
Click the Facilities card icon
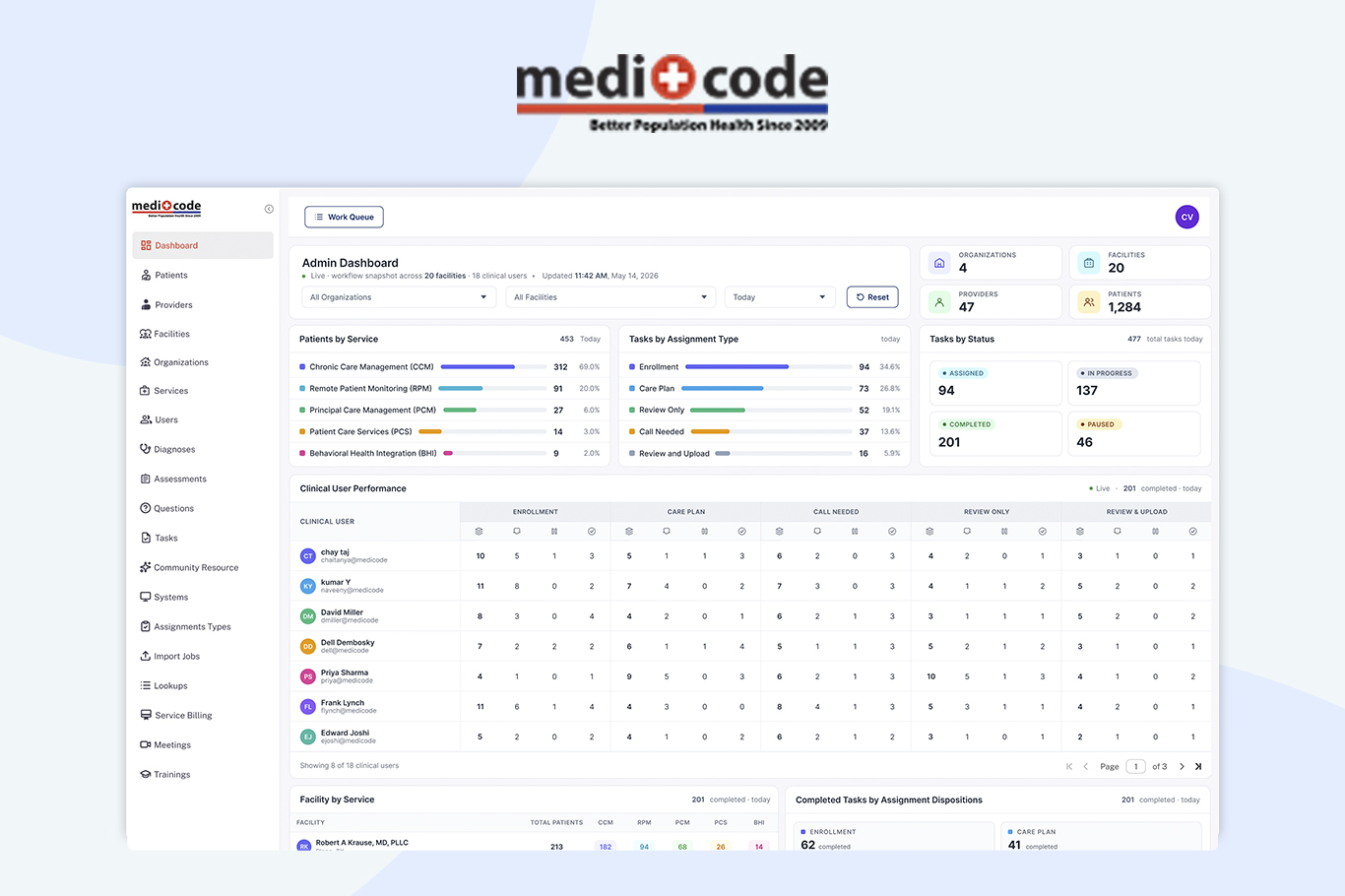pyautogui.click(x=1088, y=263)
